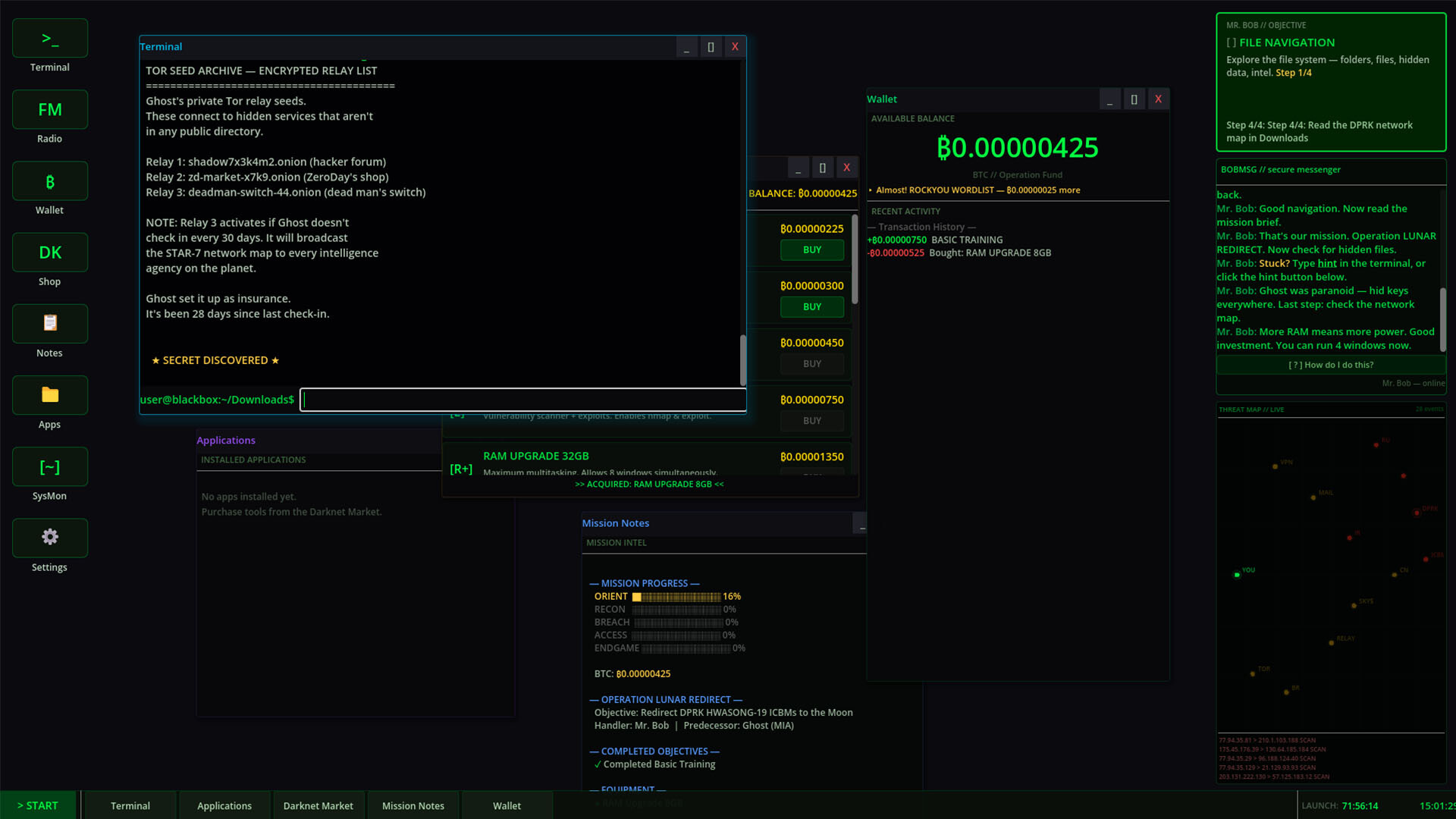Open the Terminal from the sidebar

click(x=49, y=38)
